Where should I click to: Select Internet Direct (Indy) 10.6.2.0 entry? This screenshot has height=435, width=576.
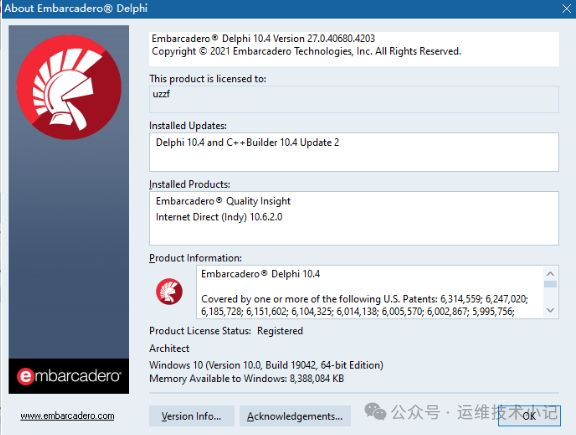click(219, 217)
